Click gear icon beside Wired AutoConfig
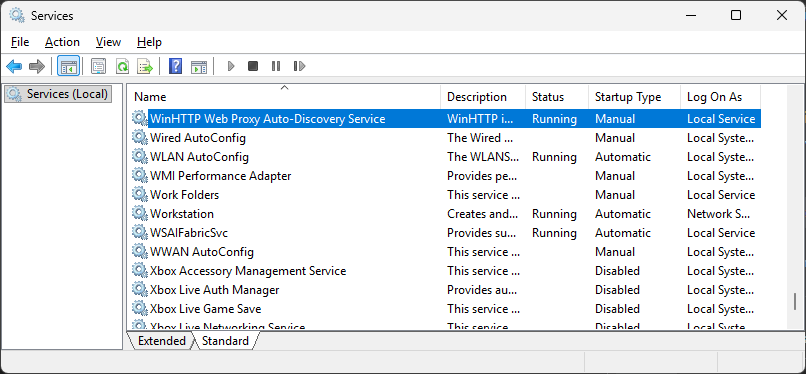 [139, 137]
